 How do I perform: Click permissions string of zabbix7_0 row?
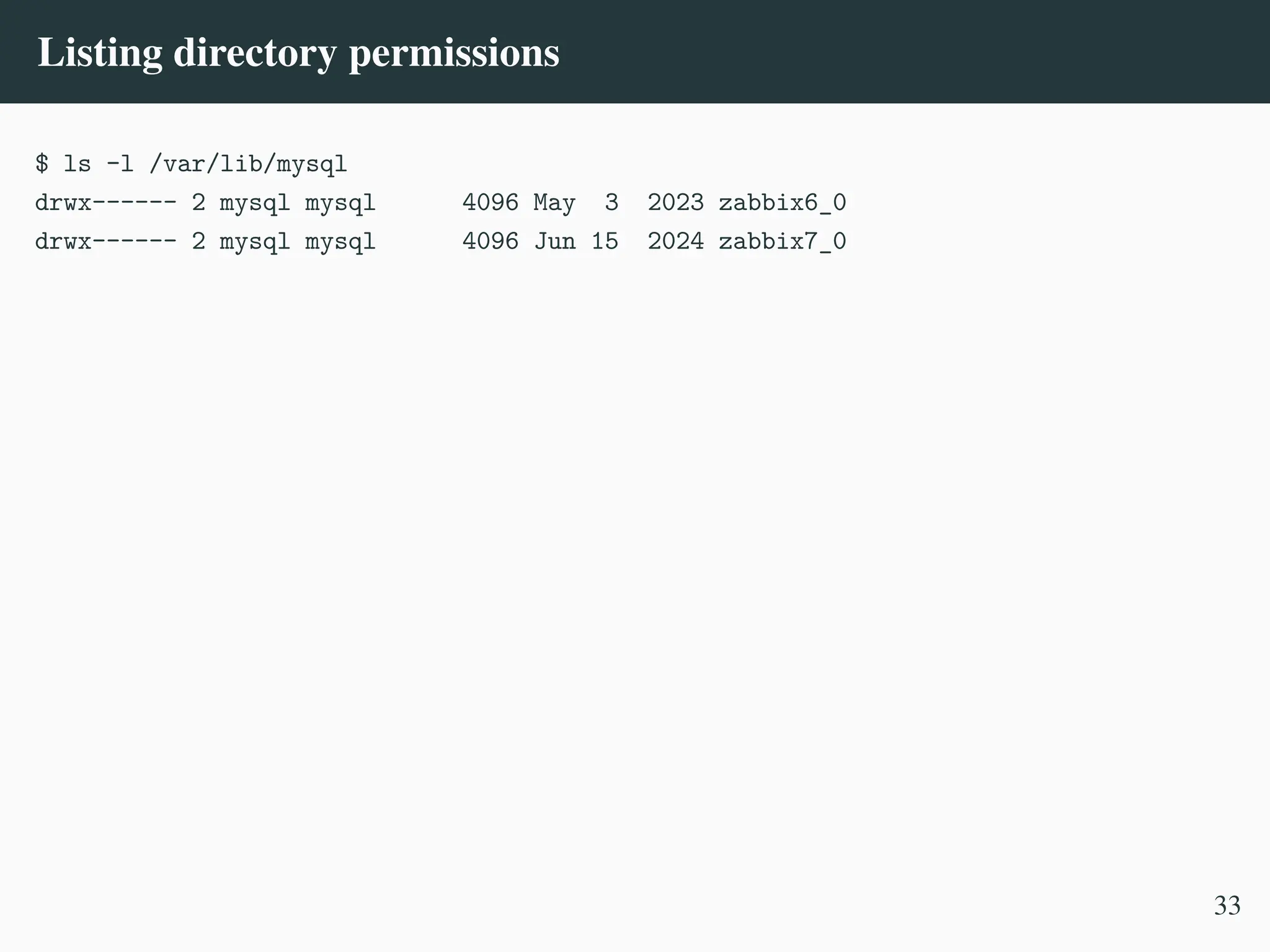pyautogui.click(x=105, y=241)
